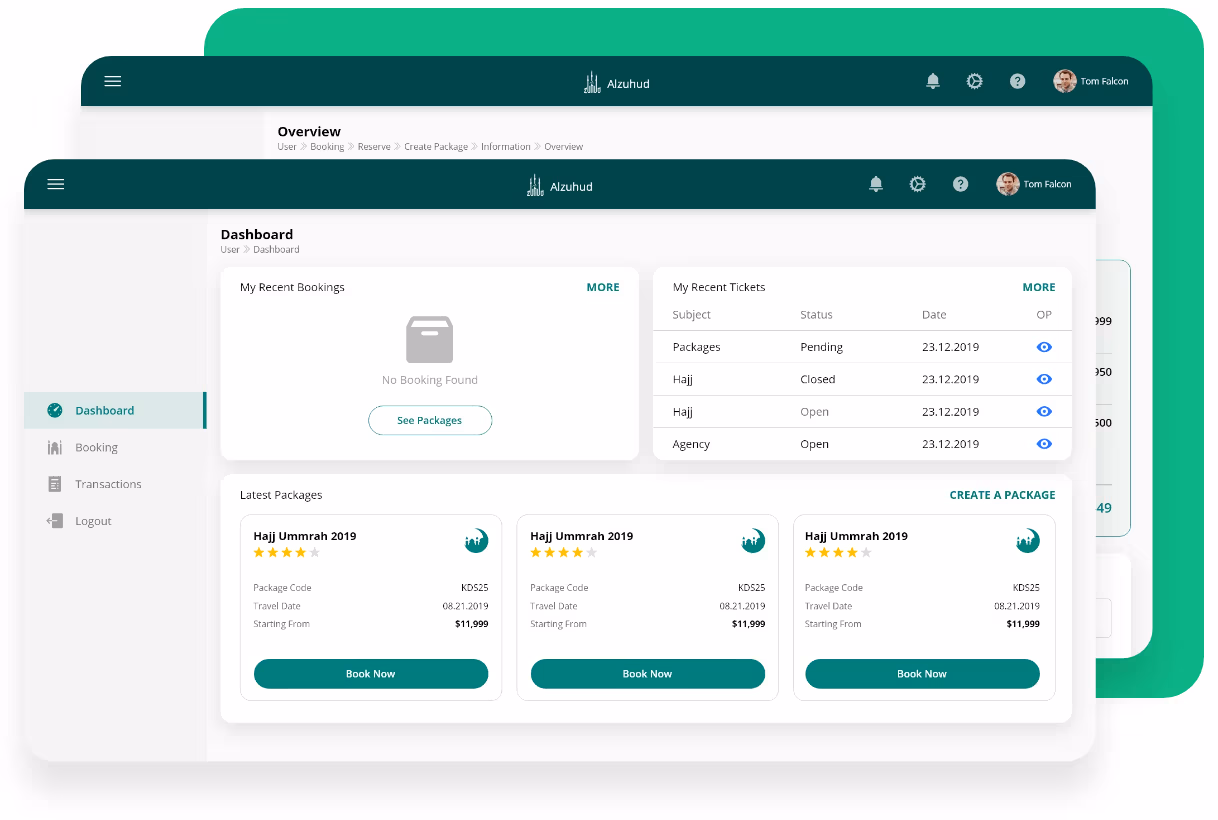
Task: View the Packages ticket via eye icon
Action: tap(1044, 347)
